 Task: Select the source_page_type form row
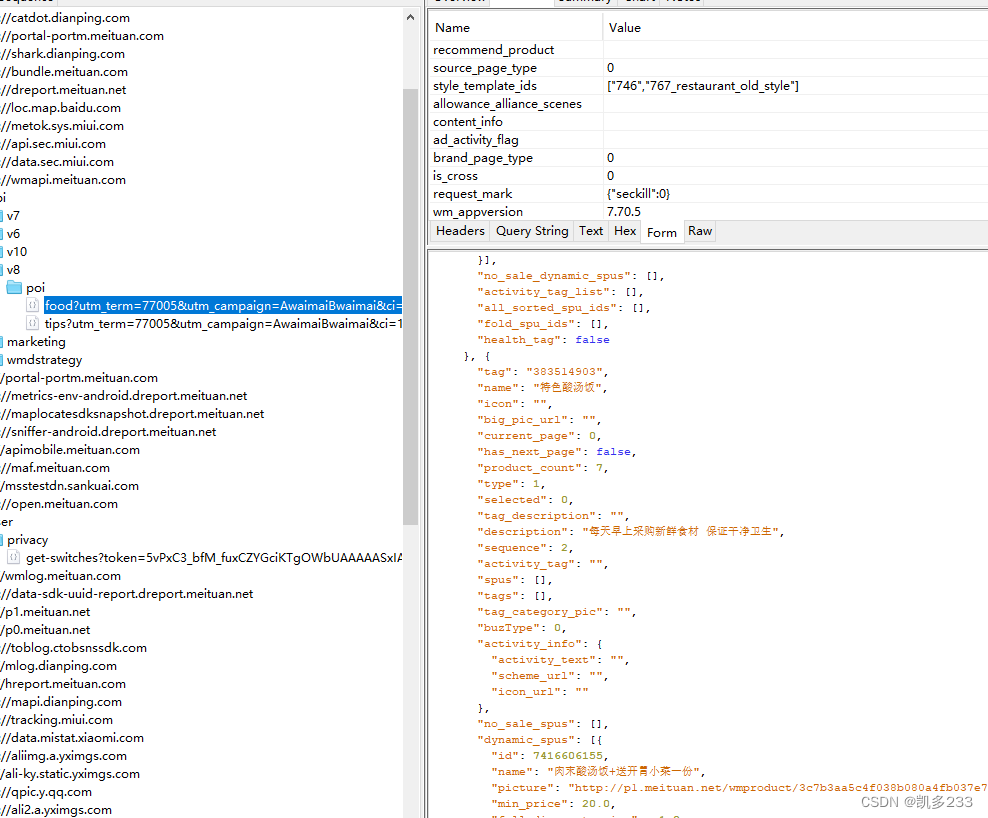pos(709,67)
